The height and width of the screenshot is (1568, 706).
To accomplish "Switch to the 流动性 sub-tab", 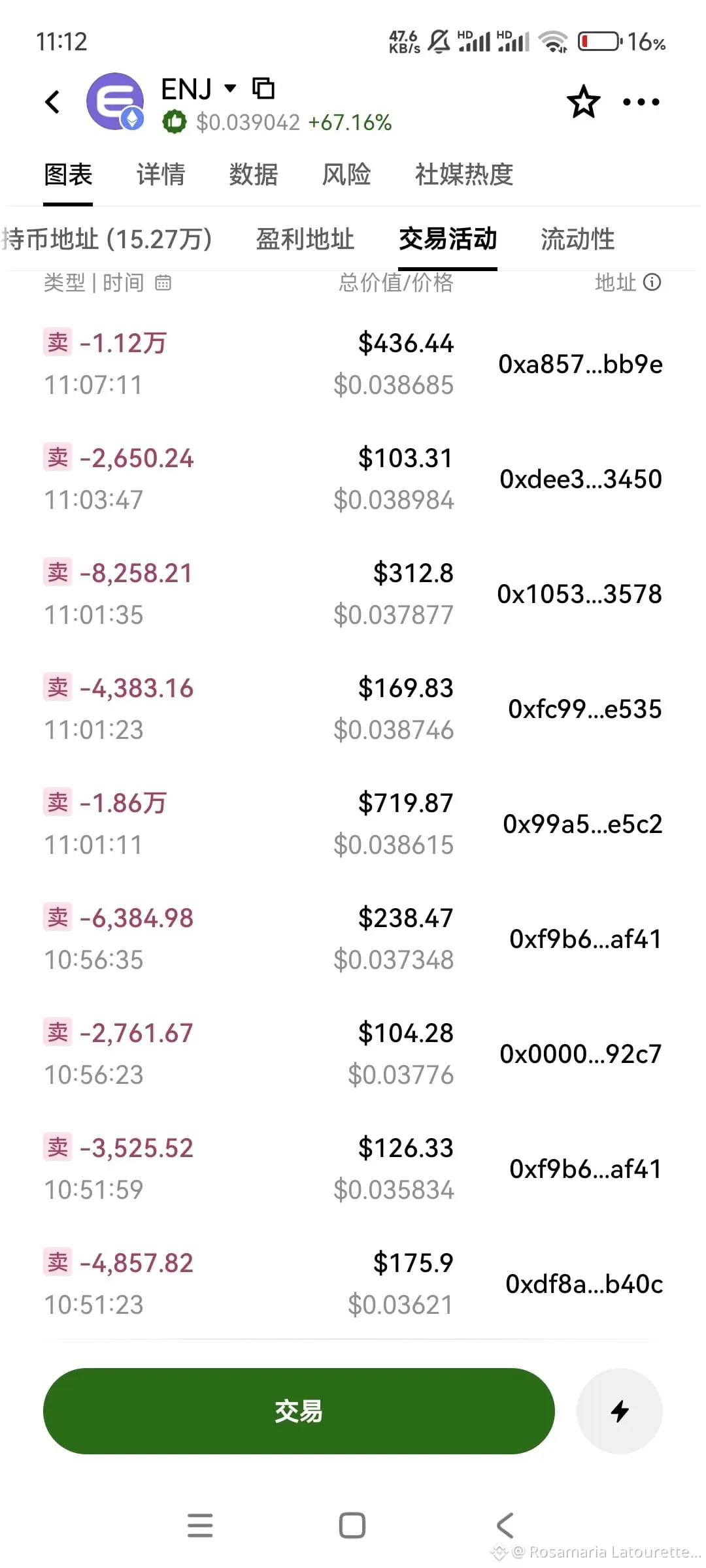I will [577, 239].
